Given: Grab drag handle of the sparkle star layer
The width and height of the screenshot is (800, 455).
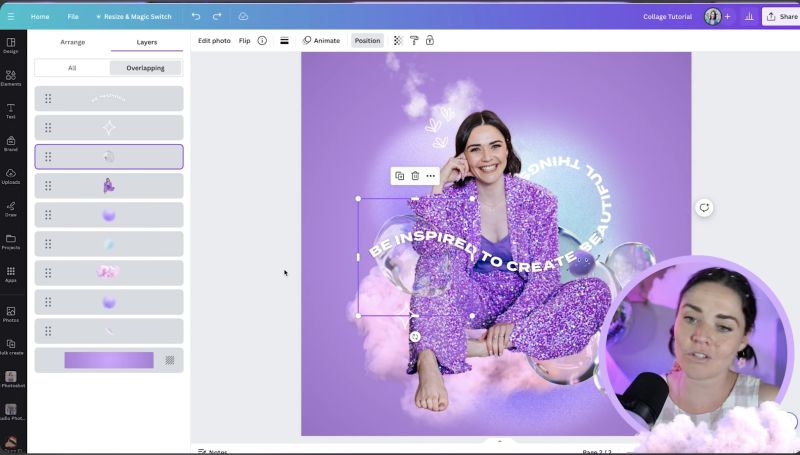Looking at the screenshot, I should (48, 128).
